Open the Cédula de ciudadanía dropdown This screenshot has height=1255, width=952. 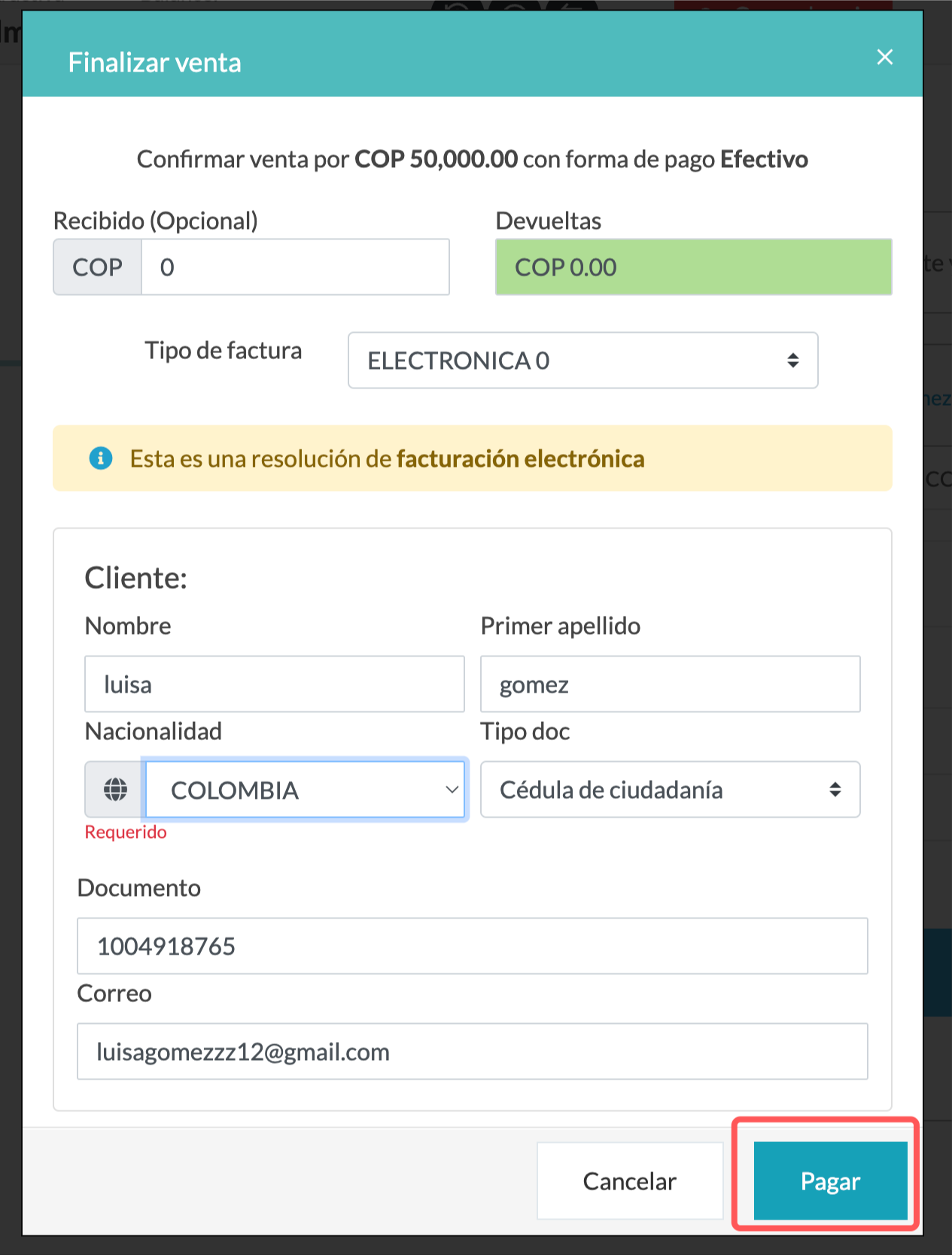point(670,789)
